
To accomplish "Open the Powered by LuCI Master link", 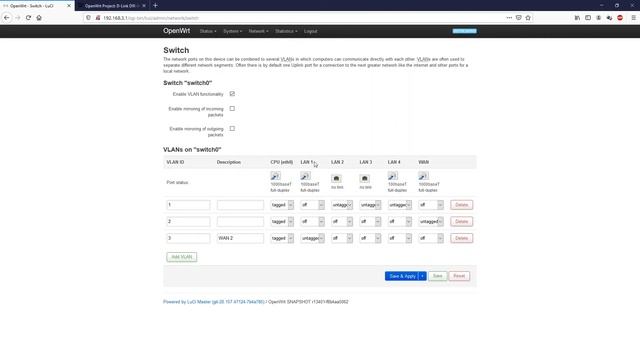I will coord(214,302).
